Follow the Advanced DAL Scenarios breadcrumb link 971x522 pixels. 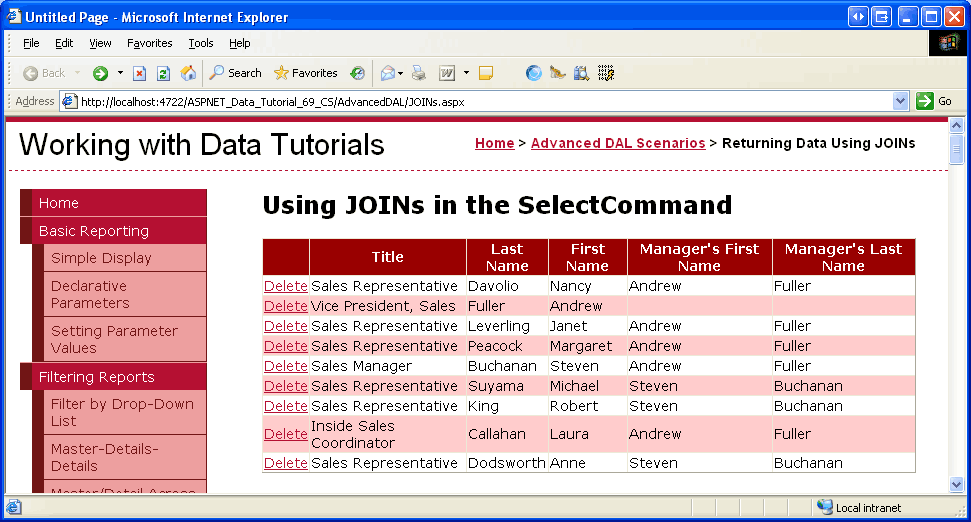617,143
